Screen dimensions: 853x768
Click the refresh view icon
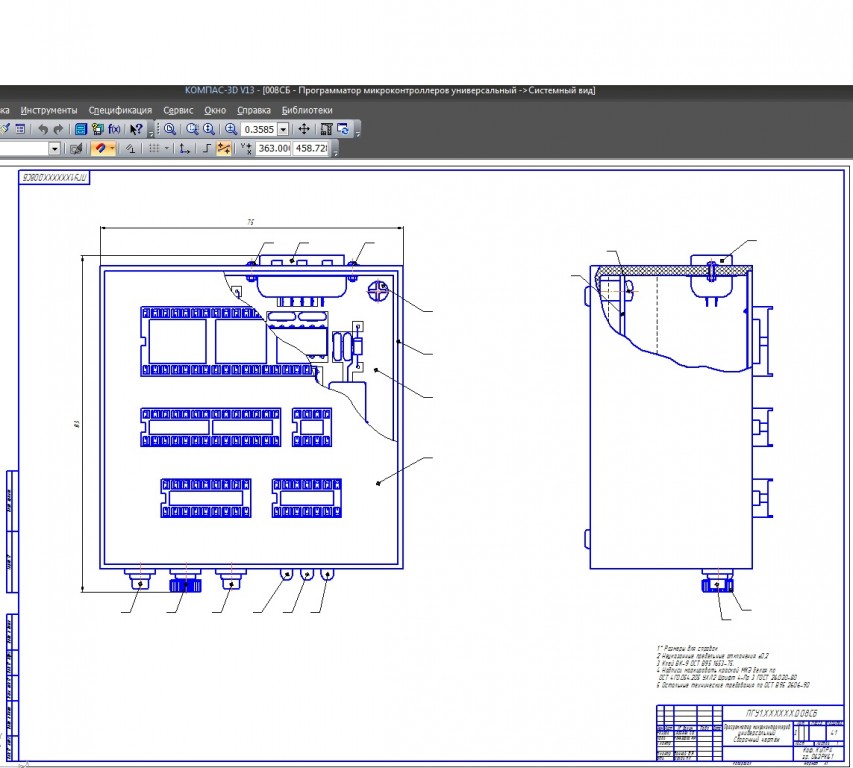coord(343,129)
